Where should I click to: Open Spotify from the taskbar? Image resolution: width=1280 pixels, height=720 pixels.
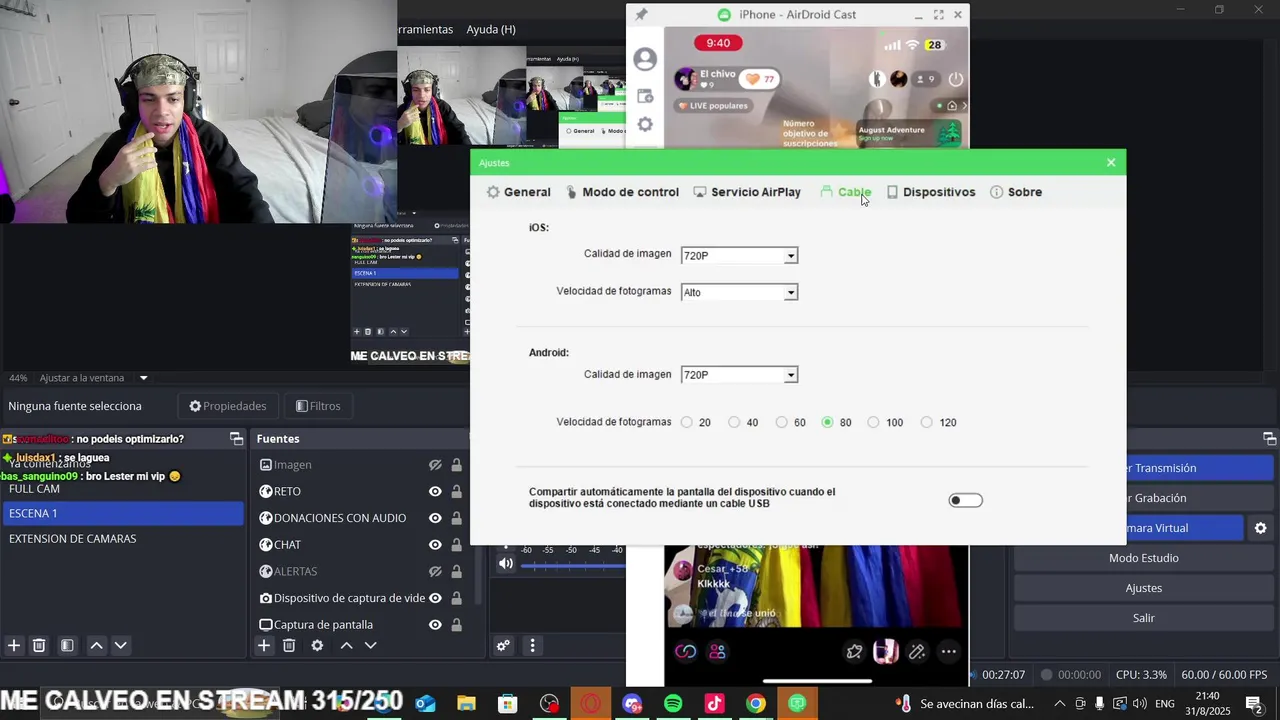(x=673, y=704)
